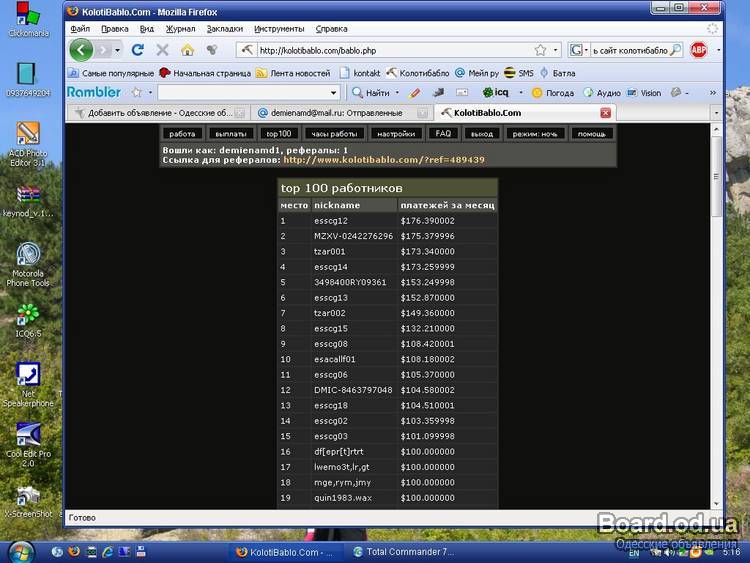Click the 'выплаты' site button
Image resolution: width=750 pixels, height=563 pixels.
[x=232, y=133]
